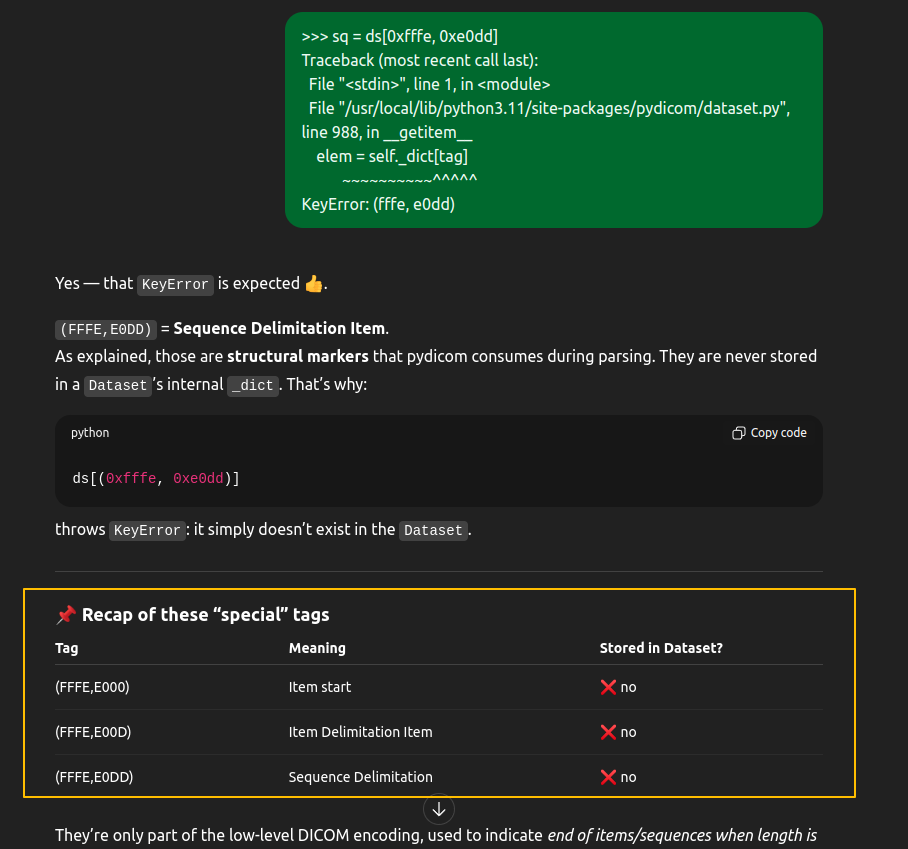Click the inline KeyError code after 'that'
The width and height of the screenshot is (908, 849).
click(x=175, y=284)
